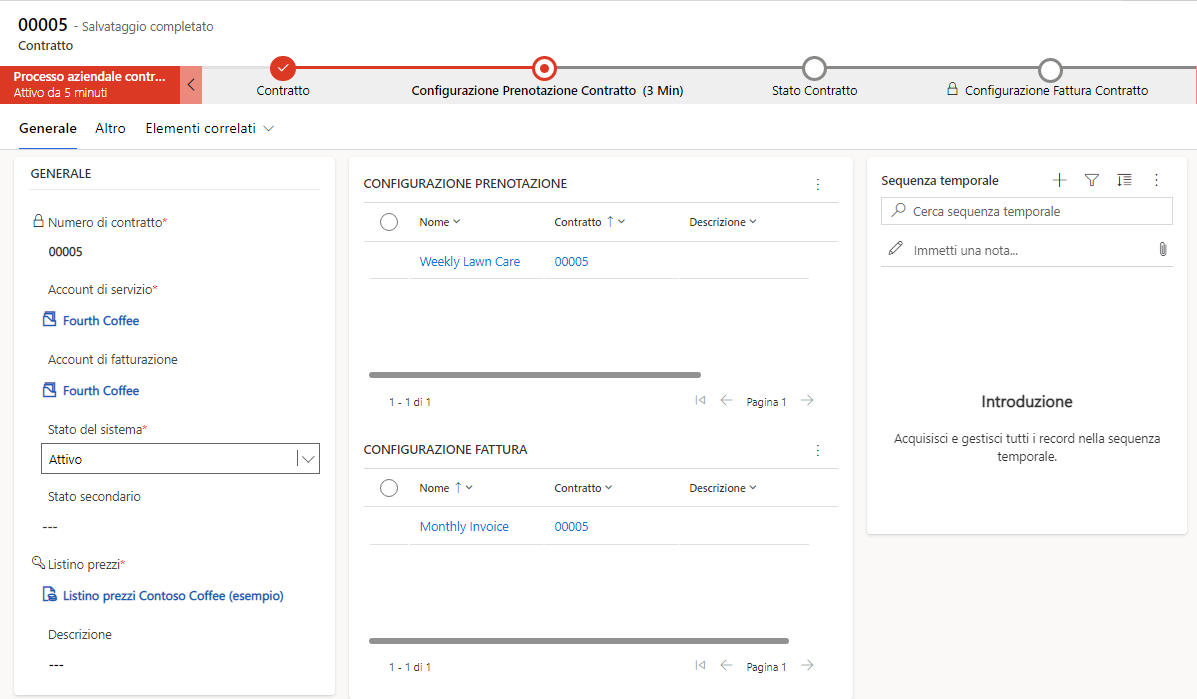1197x699 pixels.
Task: Add a new timeline record with plus
Action: 1059,180
